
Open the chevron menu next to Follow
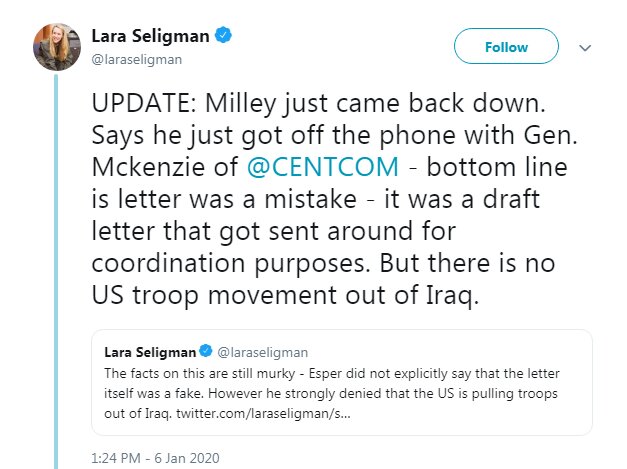tap(586, 47)
